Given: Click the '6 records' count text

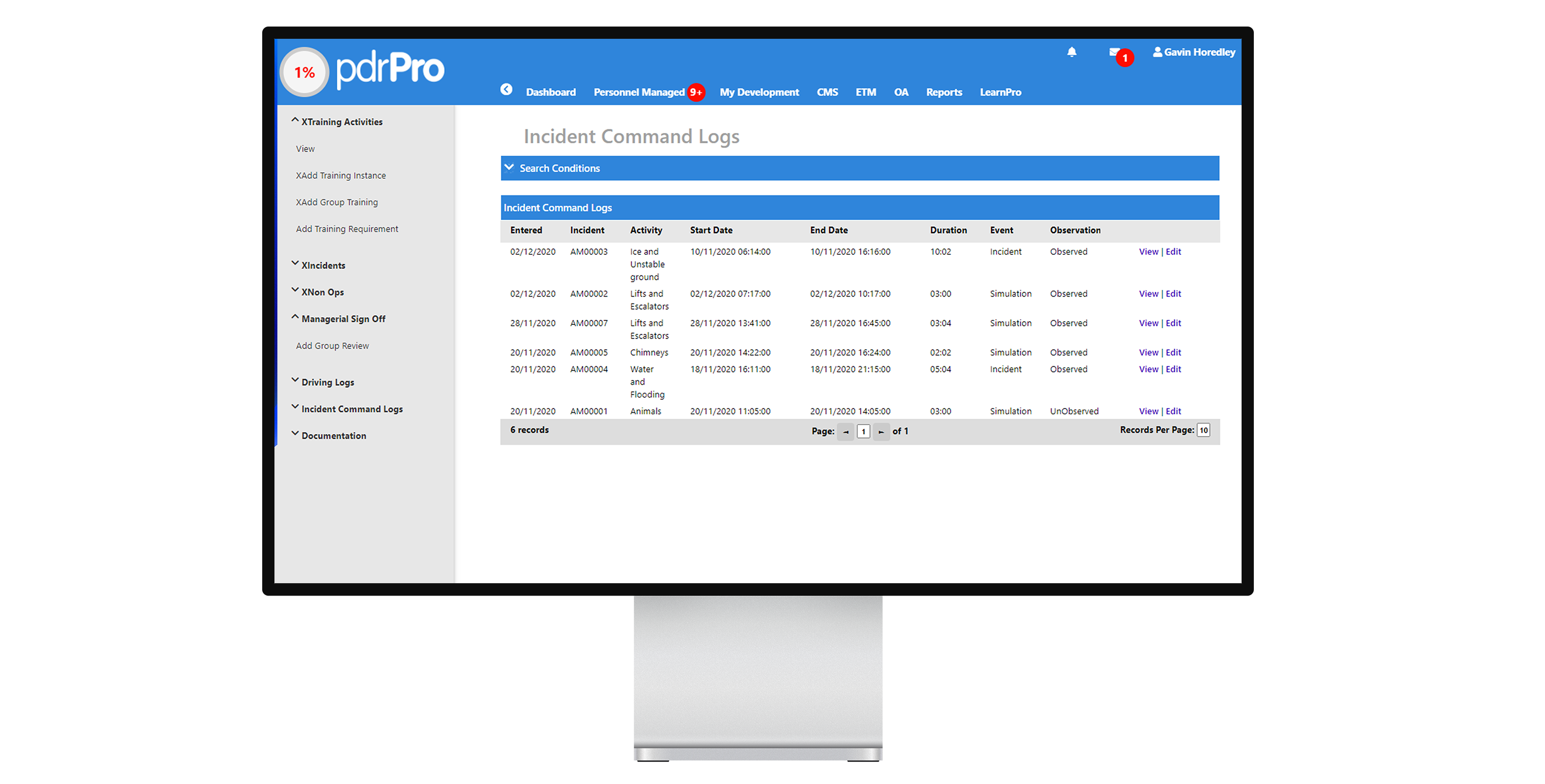Looking at the screenshot, I should tap(529, 430).
